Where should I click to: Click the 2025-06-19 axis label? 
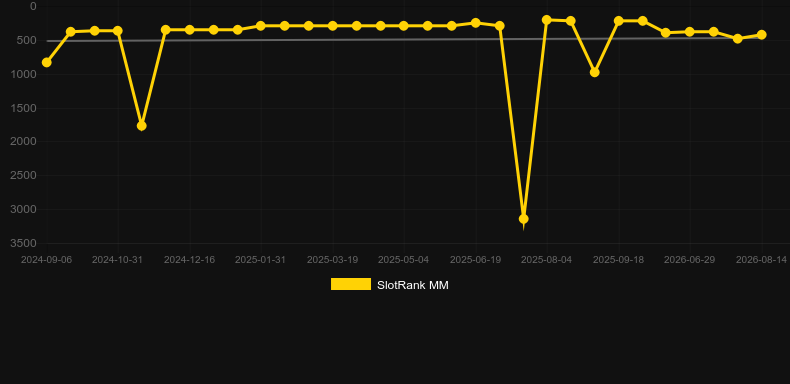coord(476,260)
